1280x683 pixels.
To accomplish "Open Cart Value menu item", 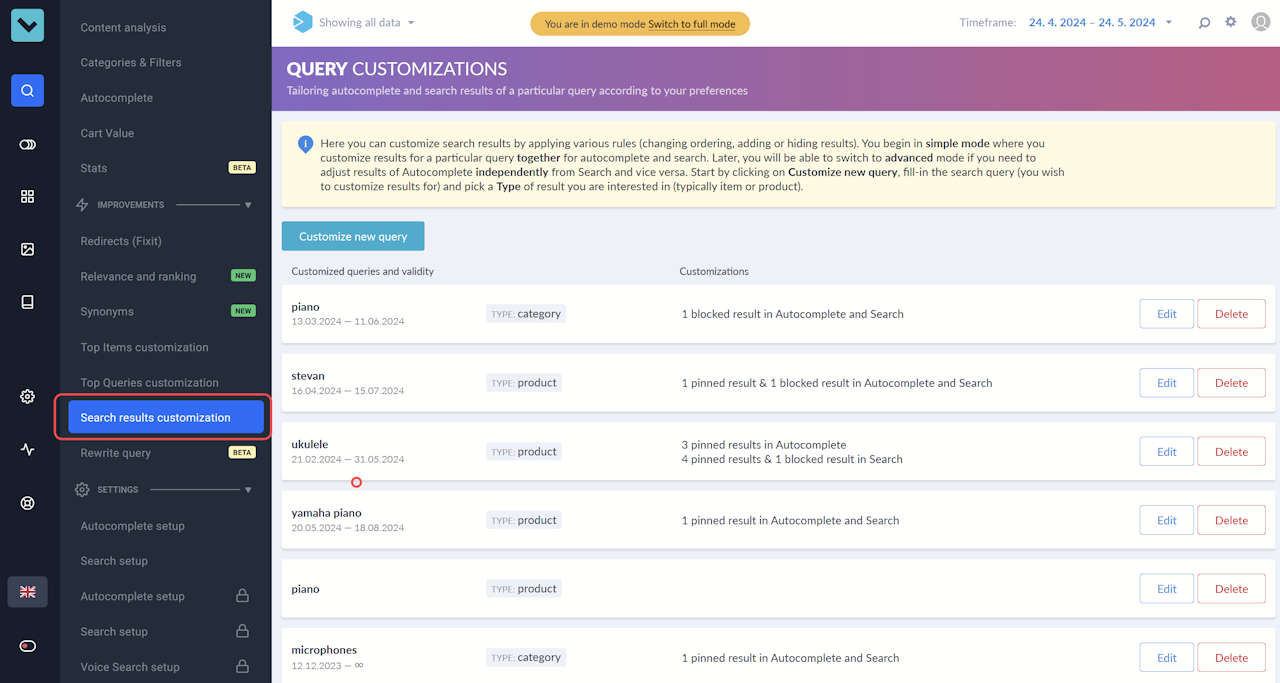I will pos(107,133).
